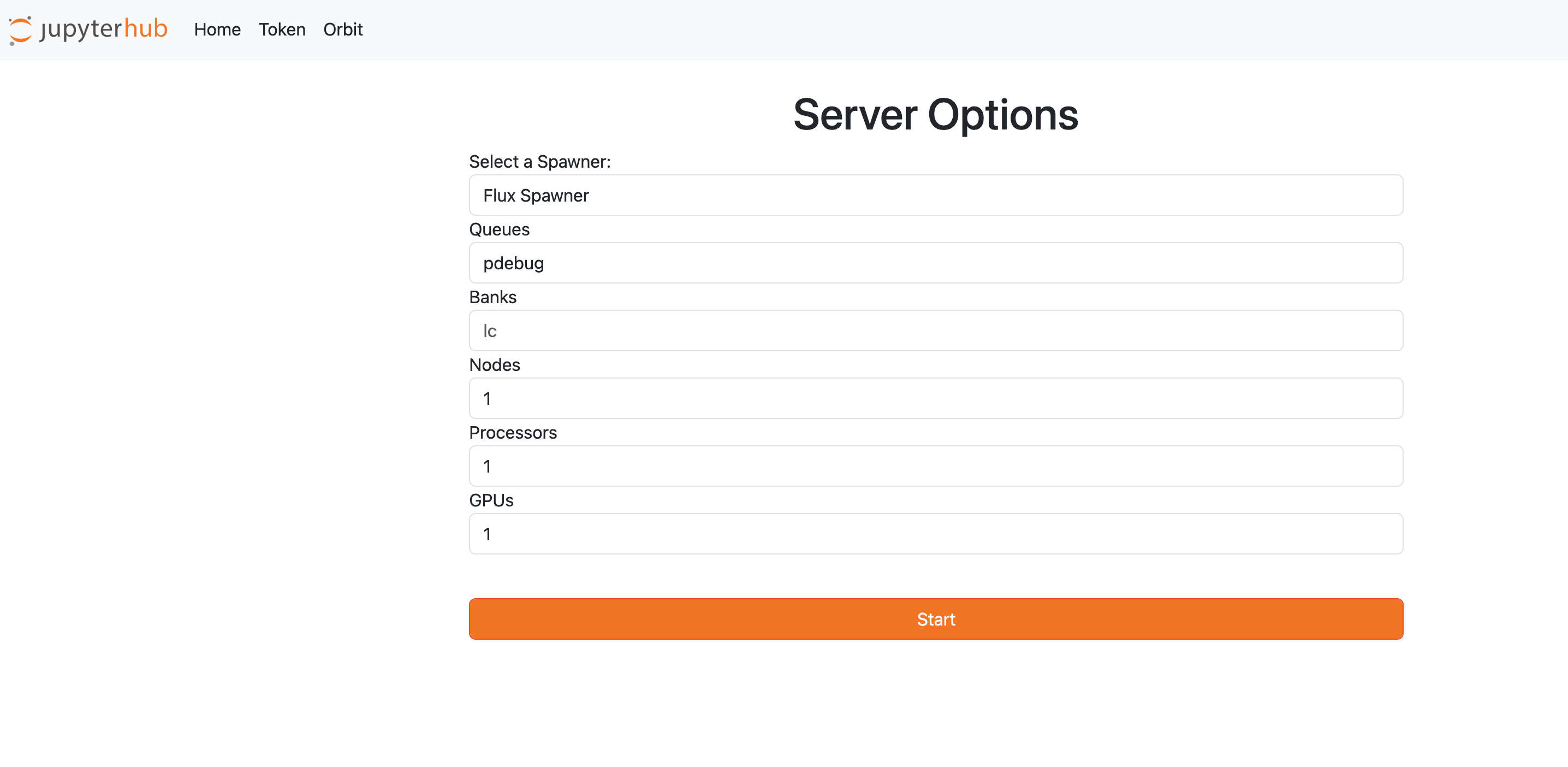Focus the Banks text field
1568x767 pixels.
tap(936, 331)
